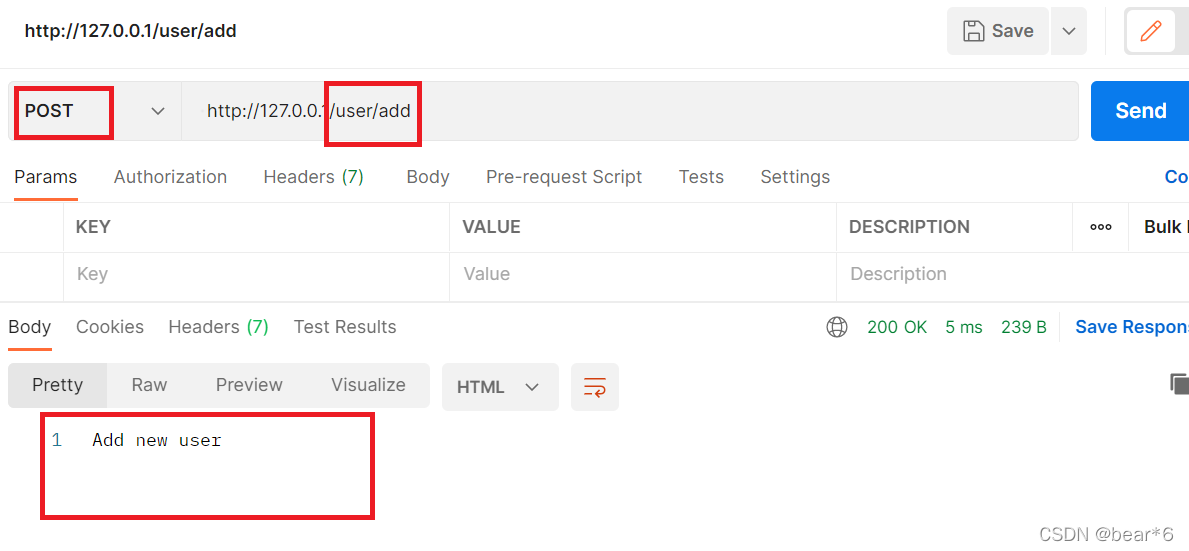Click the globe network icon
Image resolution: width=1189 pixels, height=551 pixels.
point(837,327)
